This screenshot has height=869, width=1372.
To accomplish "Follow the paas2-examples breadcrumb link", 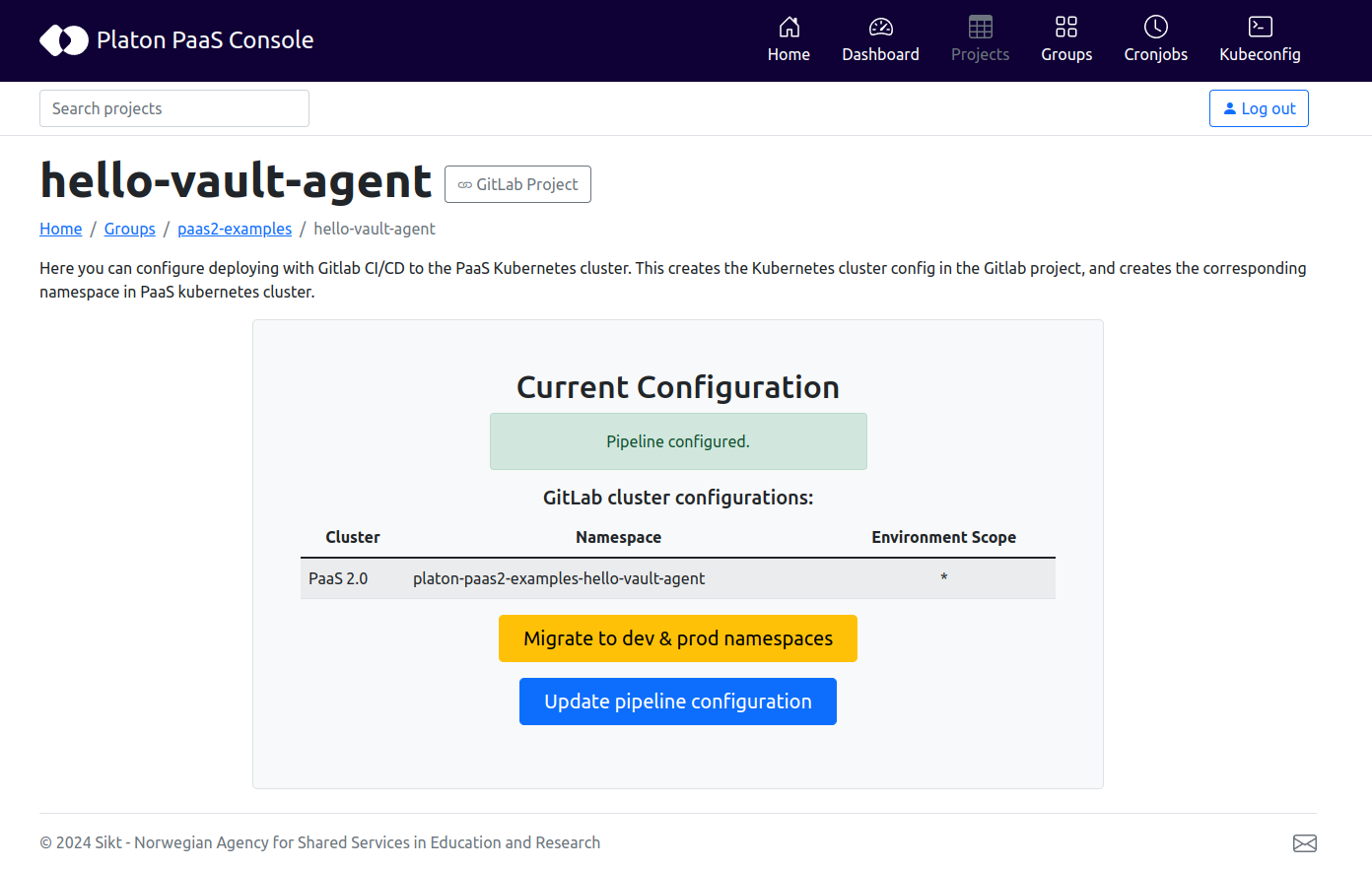I will click(235, 229).
